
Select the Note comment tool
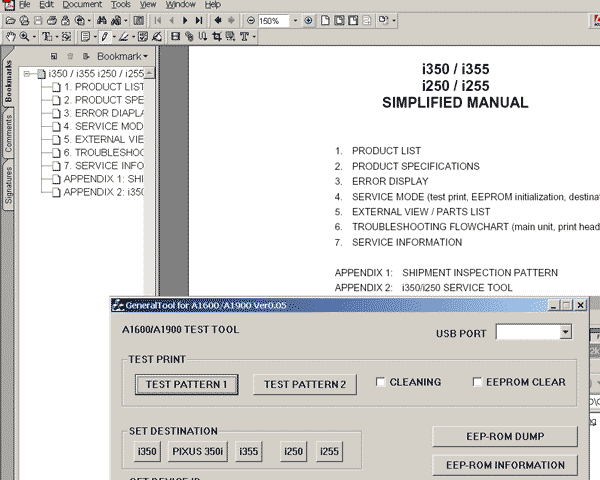pos(85,37)
